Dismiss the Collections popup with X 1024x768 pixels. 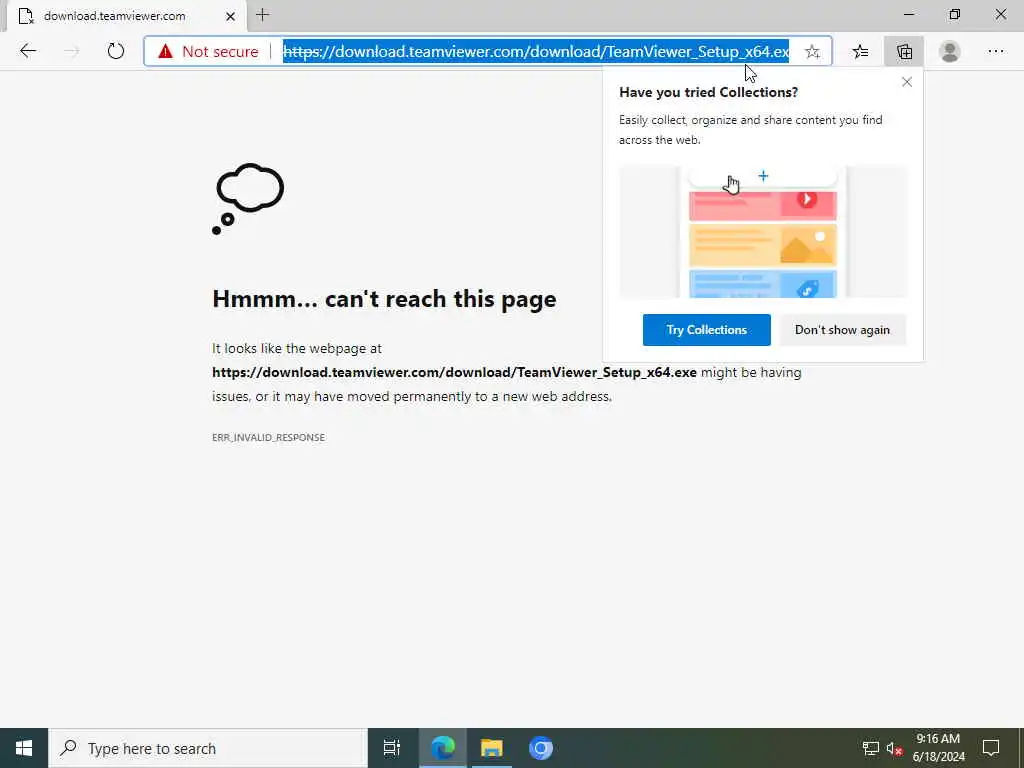click(906, 82)
